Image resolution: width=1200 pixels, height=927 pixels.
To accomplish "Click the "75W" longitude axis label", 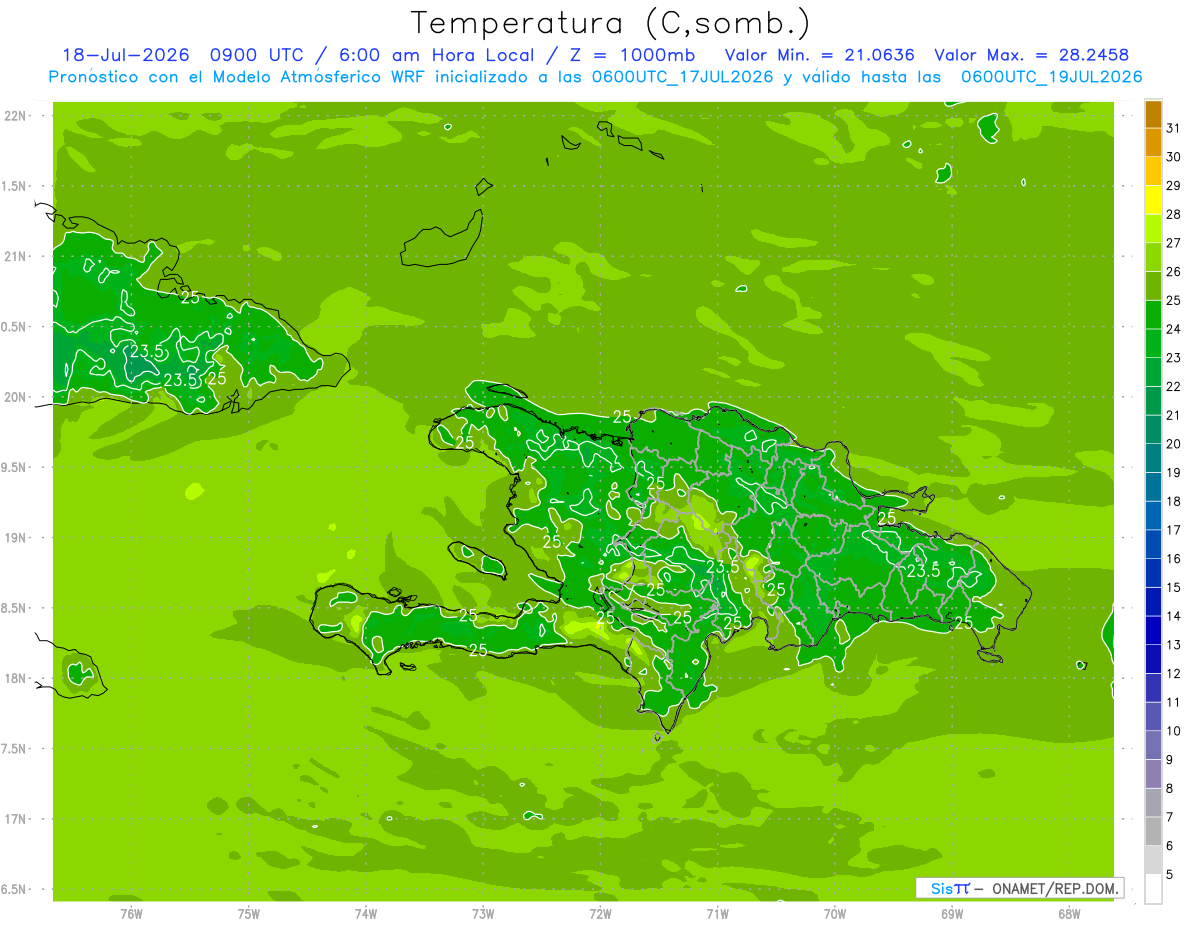I will [x=249, y=914].
